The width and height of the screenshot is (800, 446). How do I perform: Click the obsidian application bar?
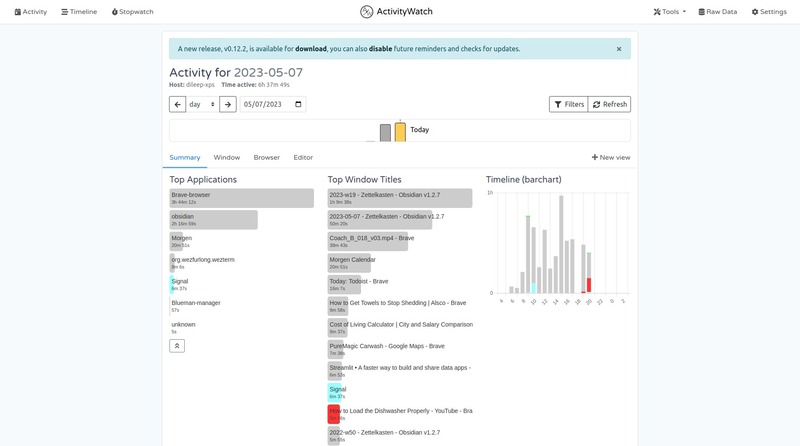(213, 220)
